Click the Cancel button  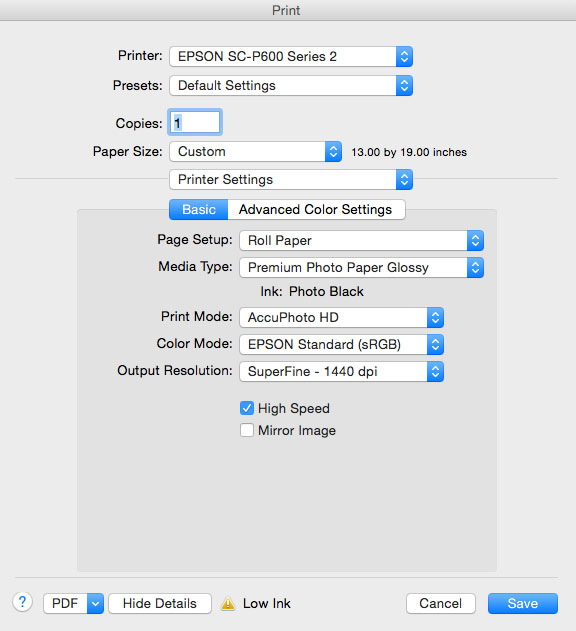point(441,603)
